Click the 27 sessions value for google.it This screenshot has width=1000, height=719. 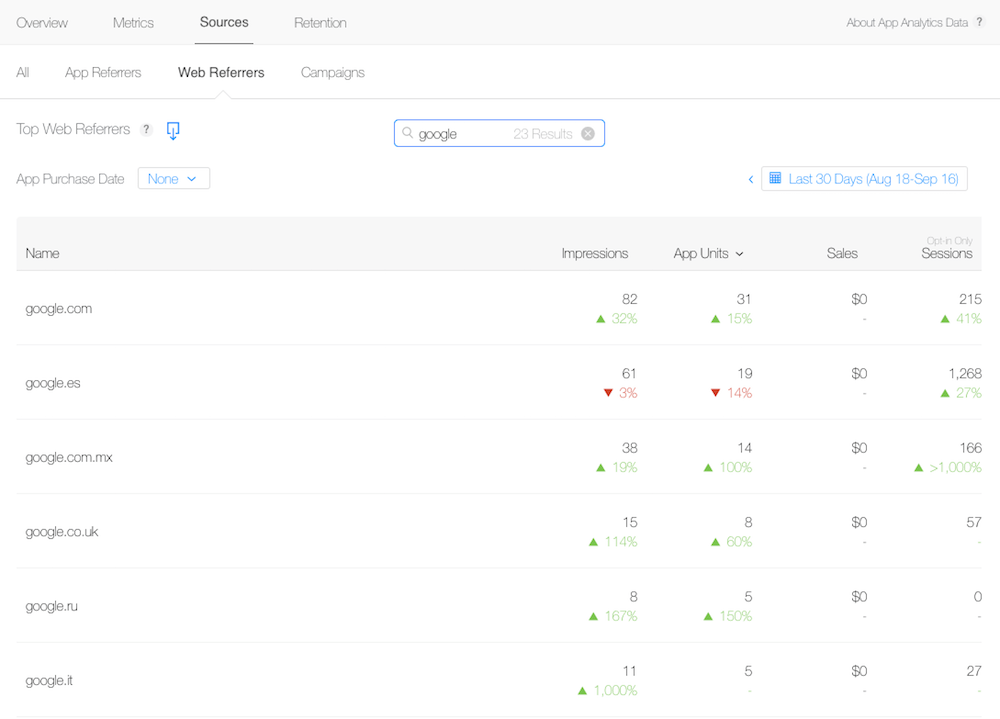[974, 671]
